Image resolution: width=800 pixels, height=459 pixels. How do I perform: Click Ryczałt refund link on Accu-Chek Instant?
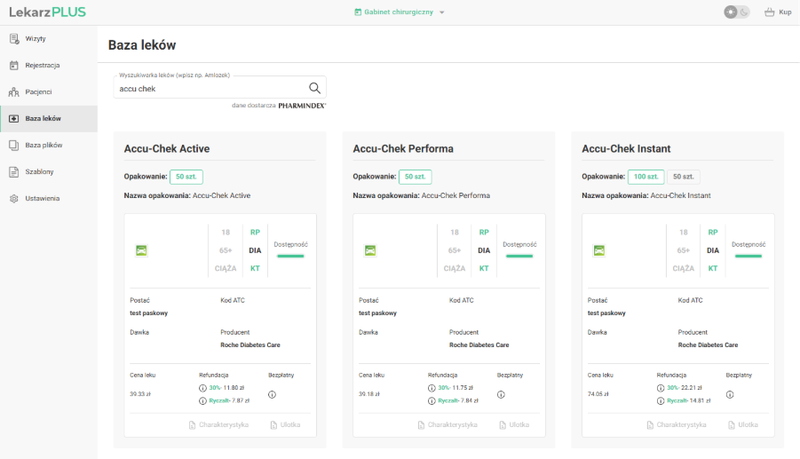tap(677, 401)
